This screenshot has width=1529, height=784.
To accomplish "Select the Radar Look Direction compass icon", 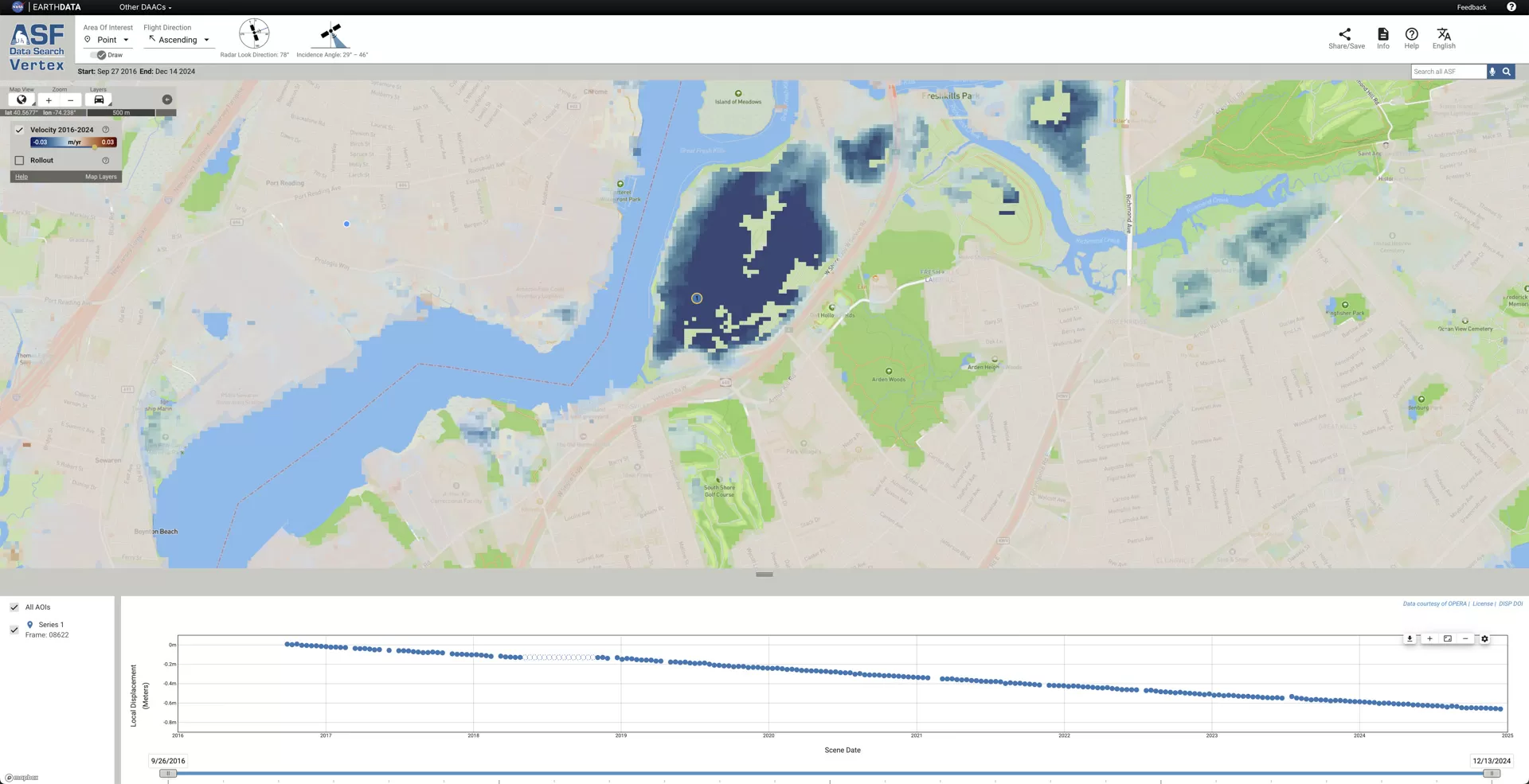I will (x=253, y=32).
